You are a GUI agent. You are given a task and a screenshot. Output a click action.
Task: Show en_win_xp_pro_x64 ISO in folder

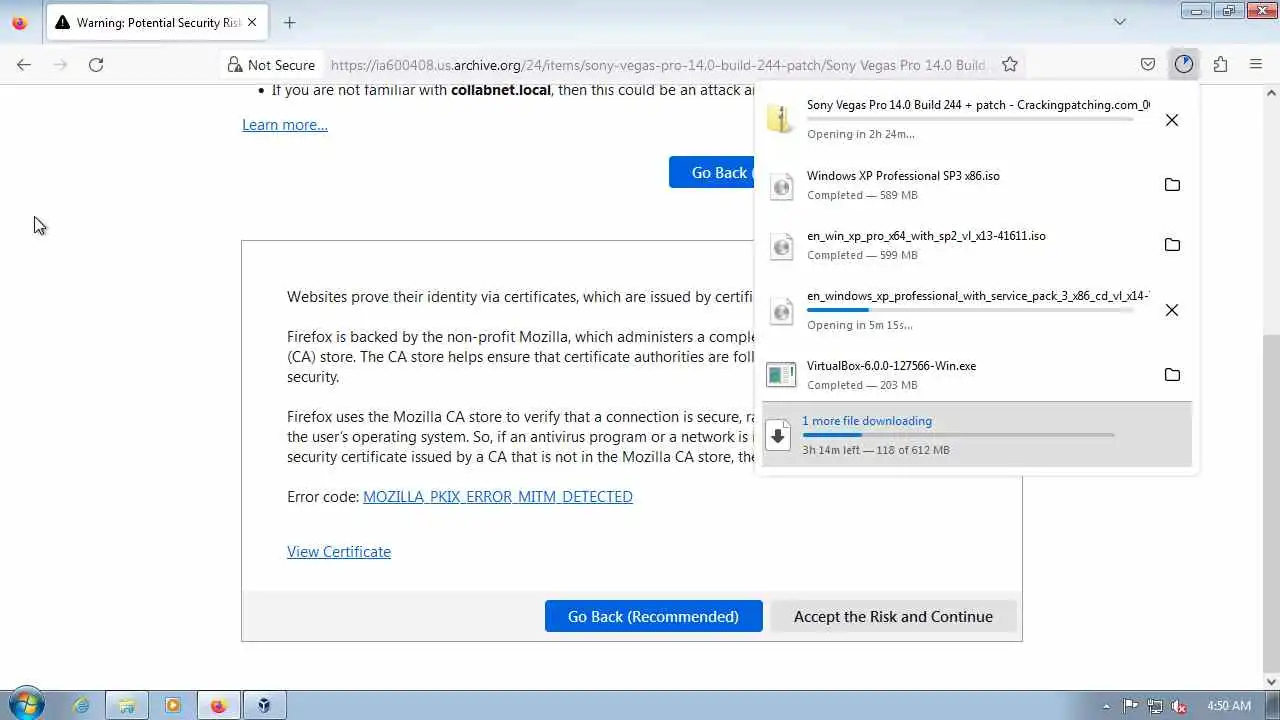(x=1172, y=245)
